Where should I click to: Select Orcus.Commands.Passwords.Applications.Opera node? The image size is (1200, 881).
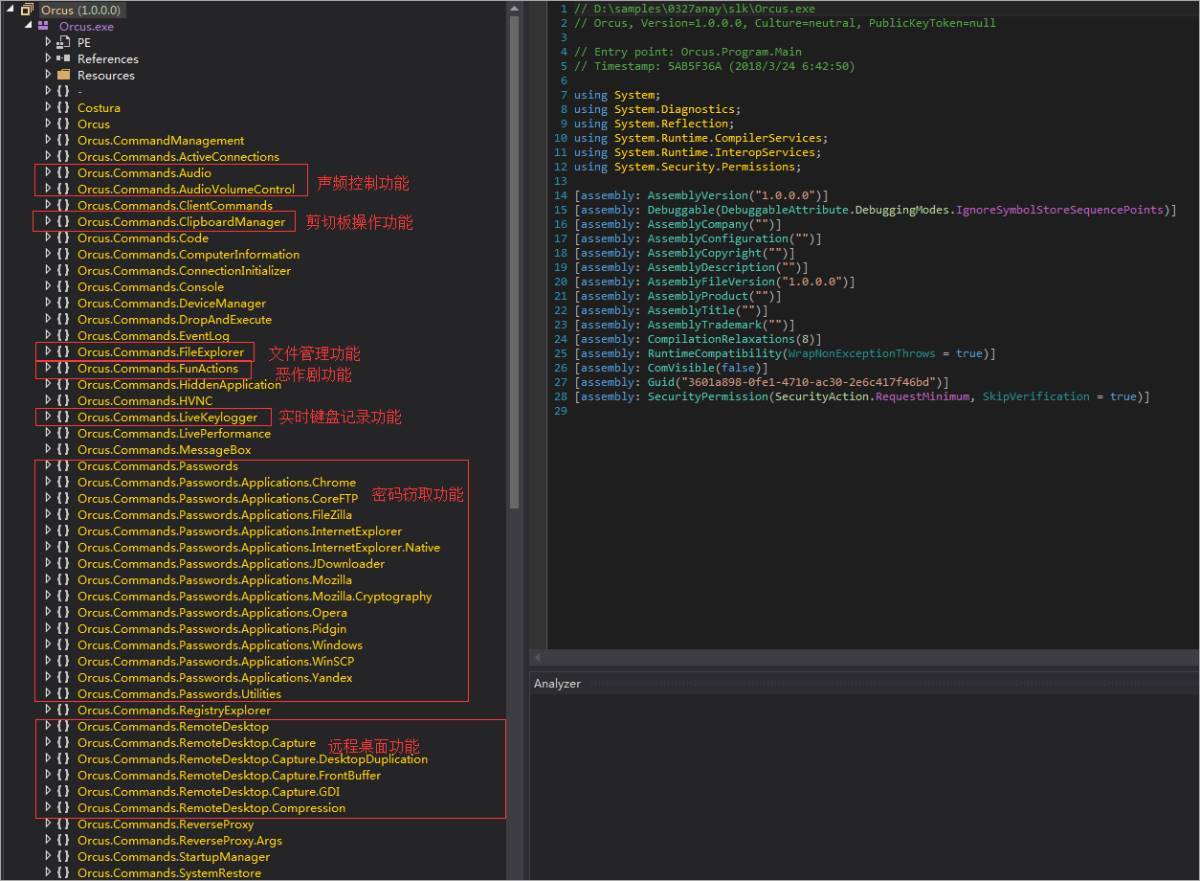click(212, 613)
